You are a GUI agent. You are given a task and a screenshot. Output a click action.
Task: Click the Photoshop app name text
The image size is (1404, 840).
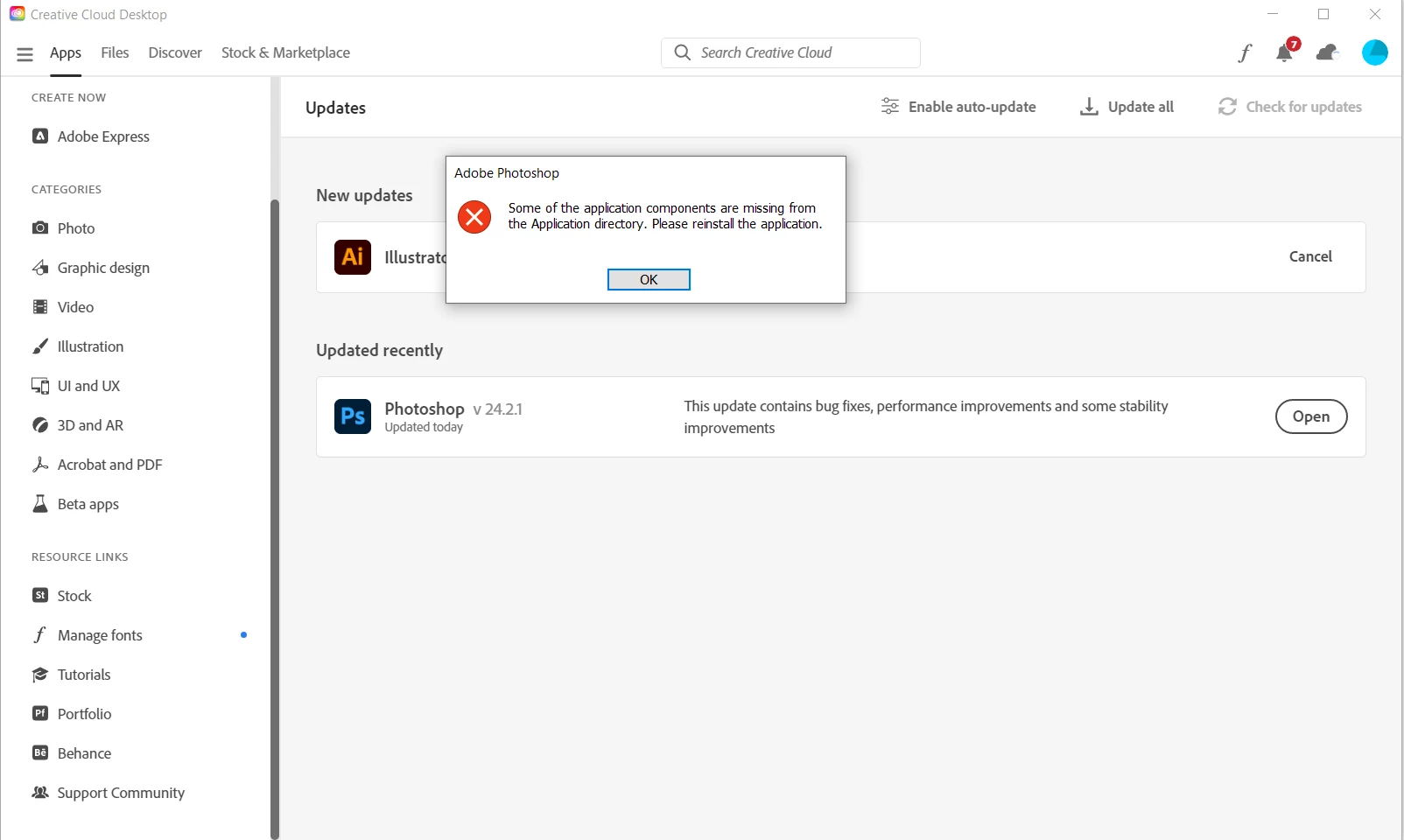(425, 409)
